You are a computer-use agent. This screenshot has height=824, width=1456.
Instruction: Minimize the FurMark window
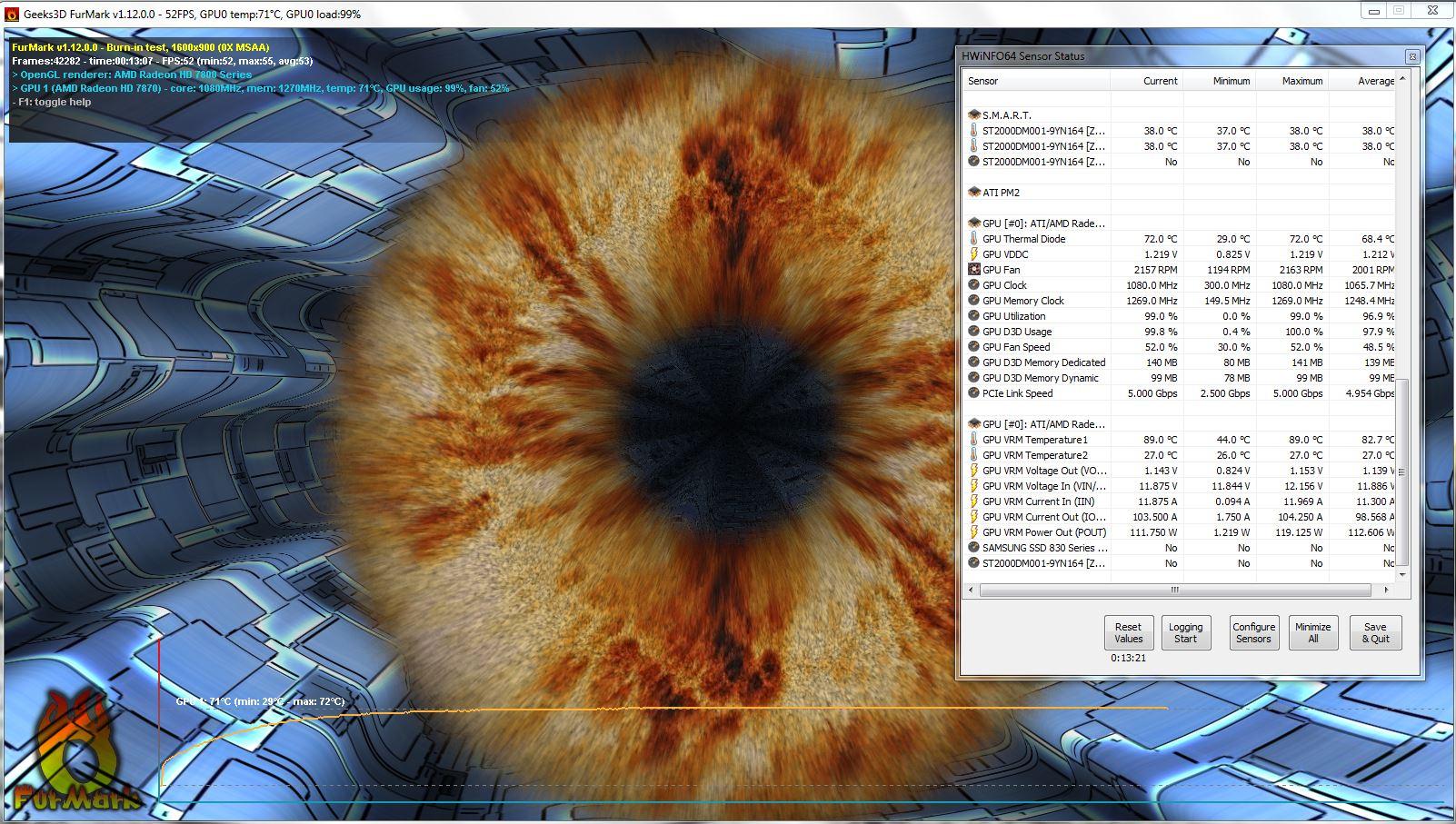(x=1373, y=11)
